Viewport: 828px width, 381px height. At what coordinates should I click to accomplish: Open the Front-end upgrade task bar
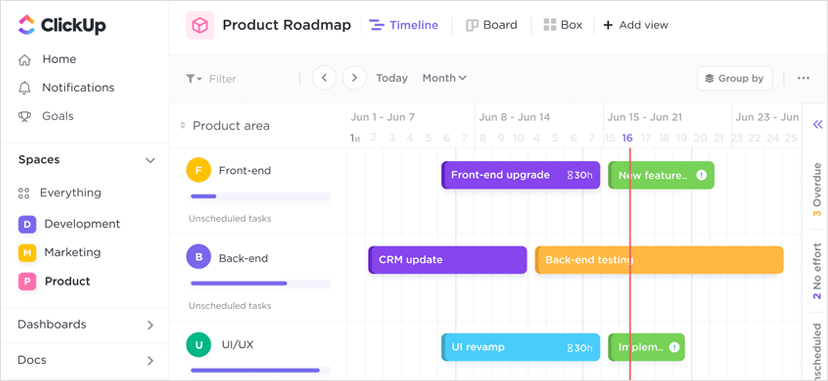[x=521, y=175]
